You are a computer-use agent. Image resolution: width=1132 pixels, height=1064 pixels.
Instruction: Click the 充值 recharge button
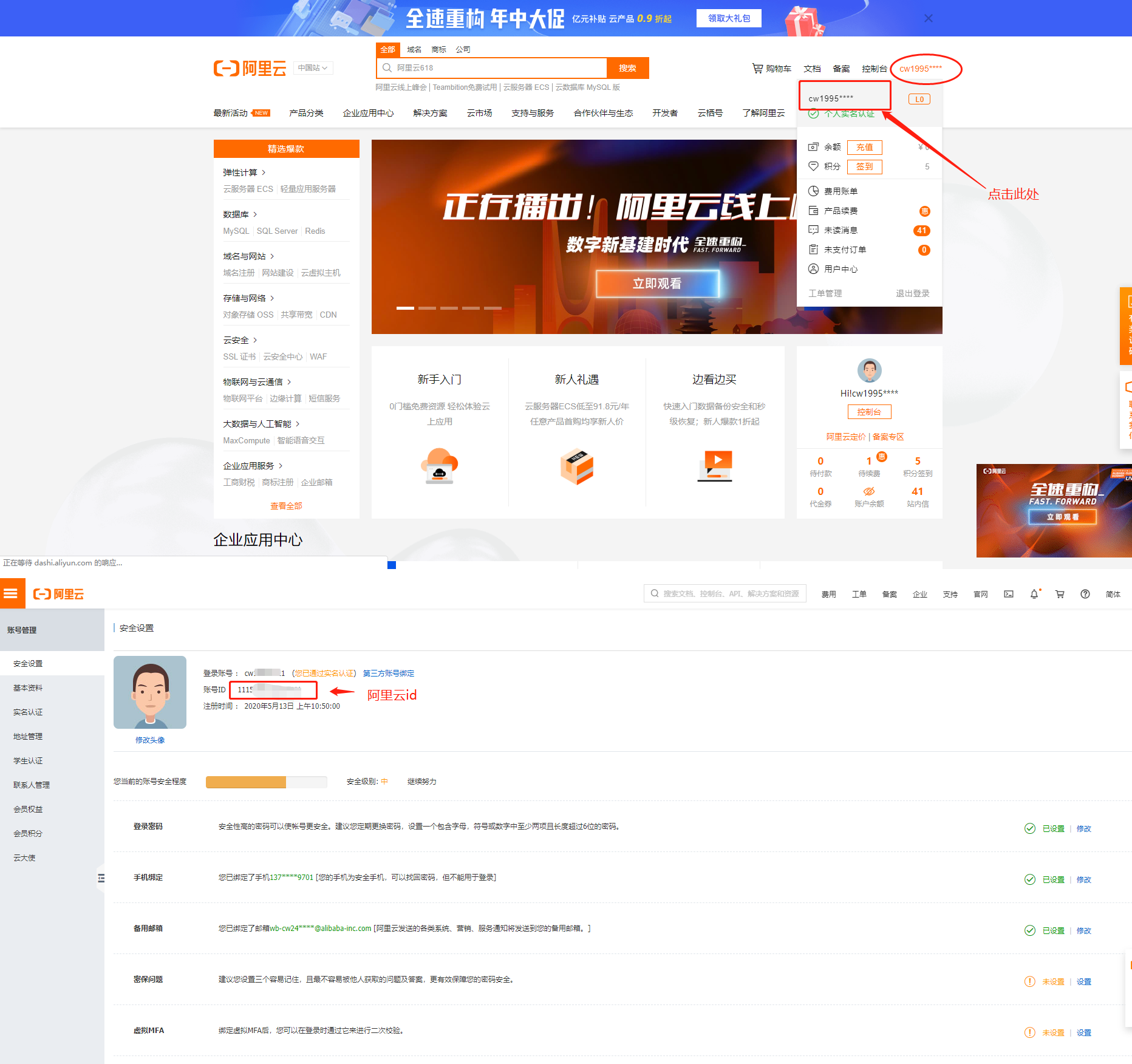(864, 147)
